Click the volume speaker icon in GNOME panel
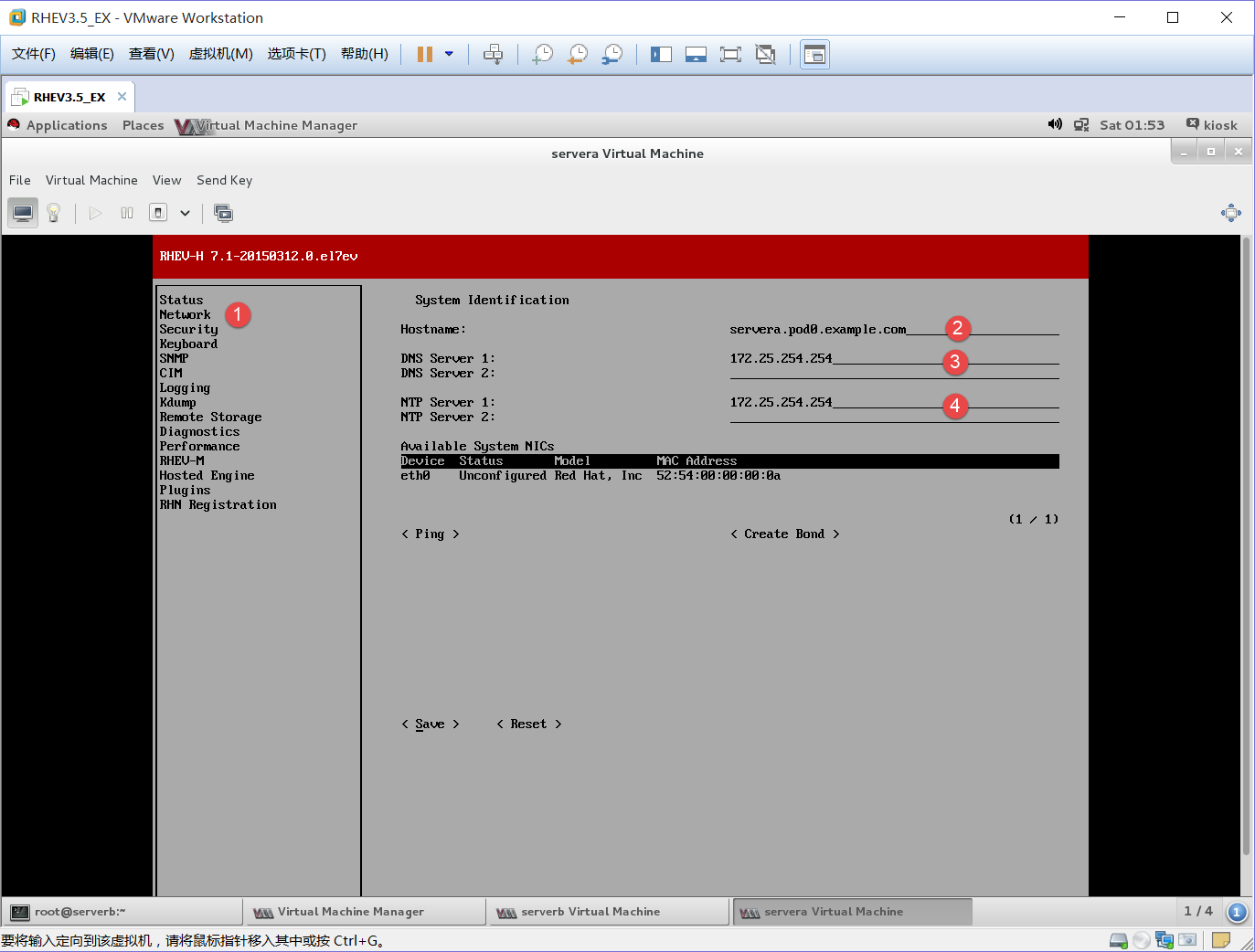This screenshot has width=1255, height=952. (x=1055, y=124)
